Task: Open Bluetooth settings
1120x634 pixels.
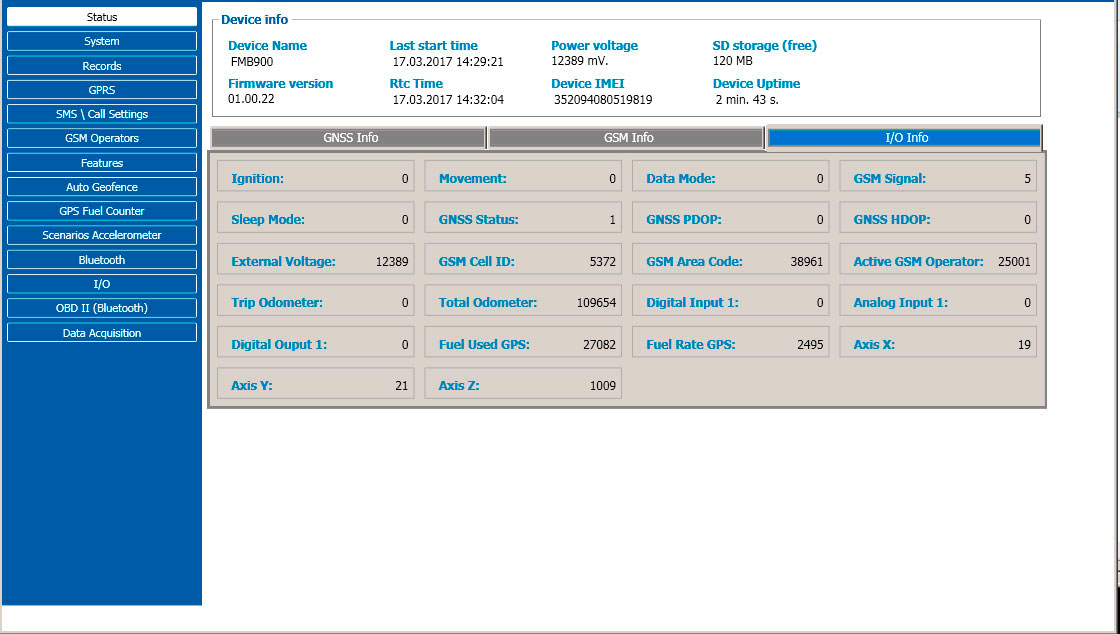Action: point(101,260)
